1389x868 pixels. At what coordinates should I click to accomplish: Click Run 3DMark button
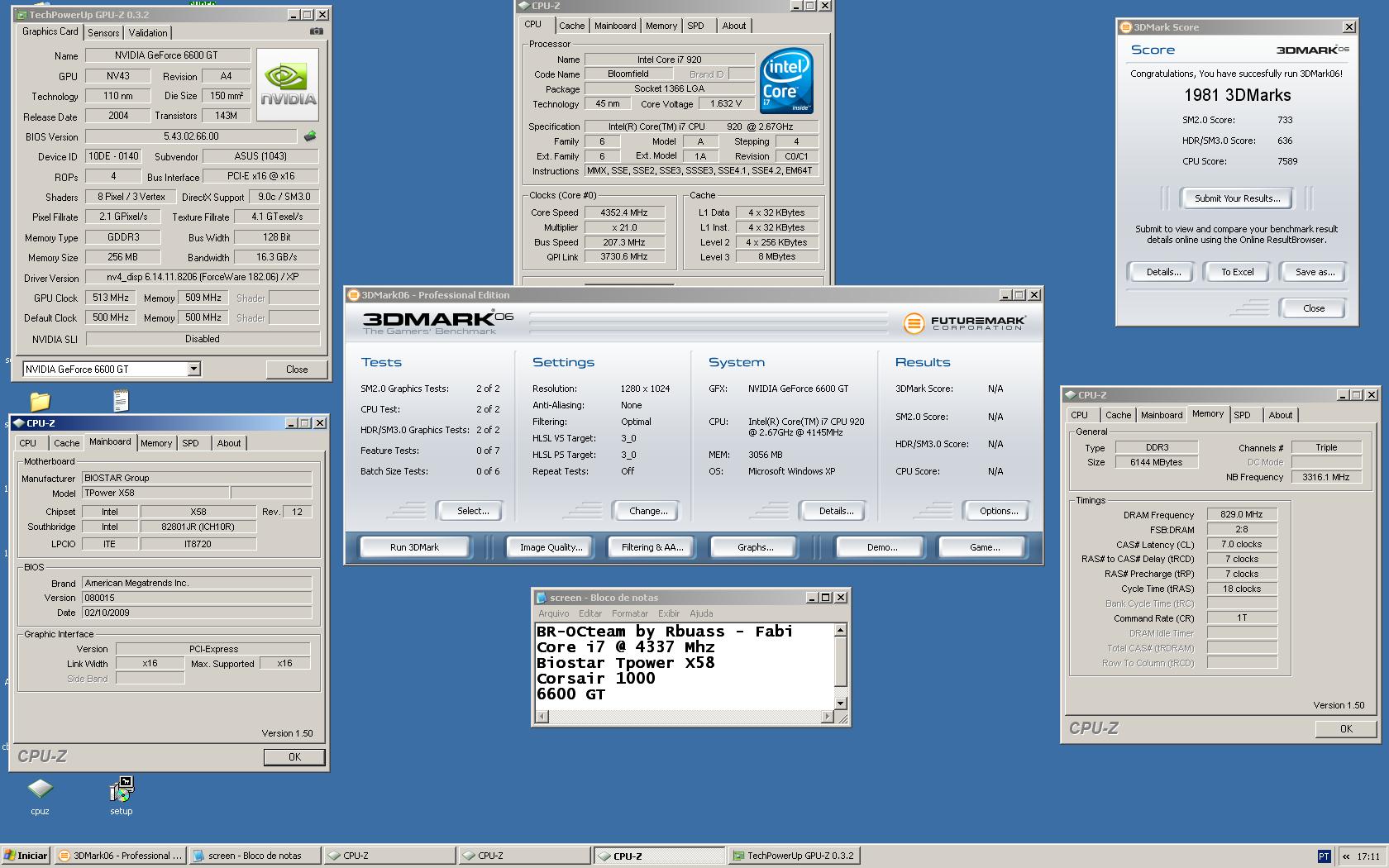click(414, 547)
